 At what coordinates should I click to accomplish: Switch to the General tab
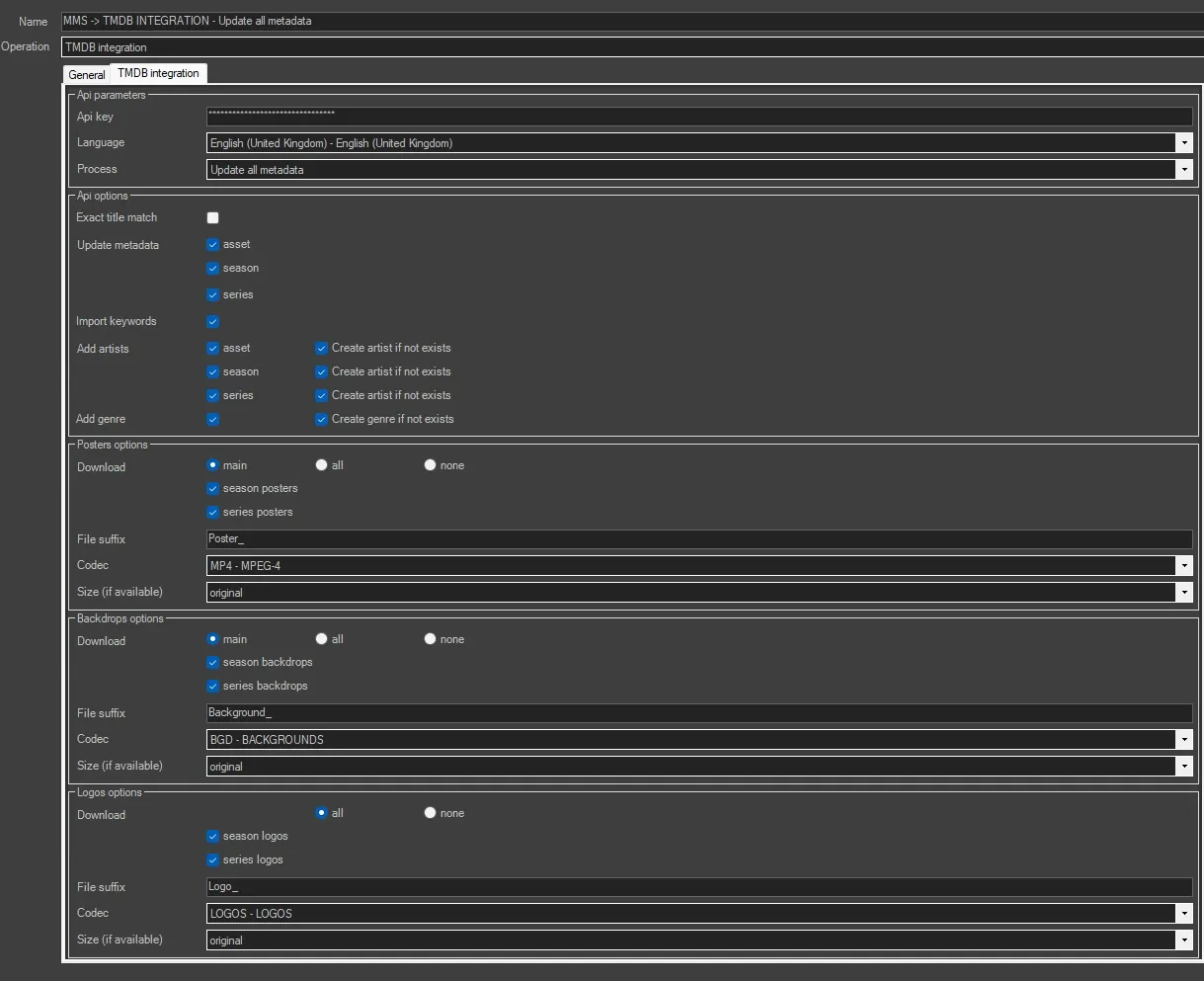point(87,75)
